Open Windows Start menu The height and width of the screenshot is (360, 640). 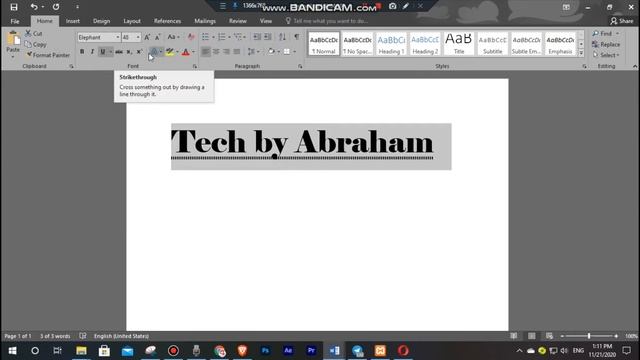12,351
